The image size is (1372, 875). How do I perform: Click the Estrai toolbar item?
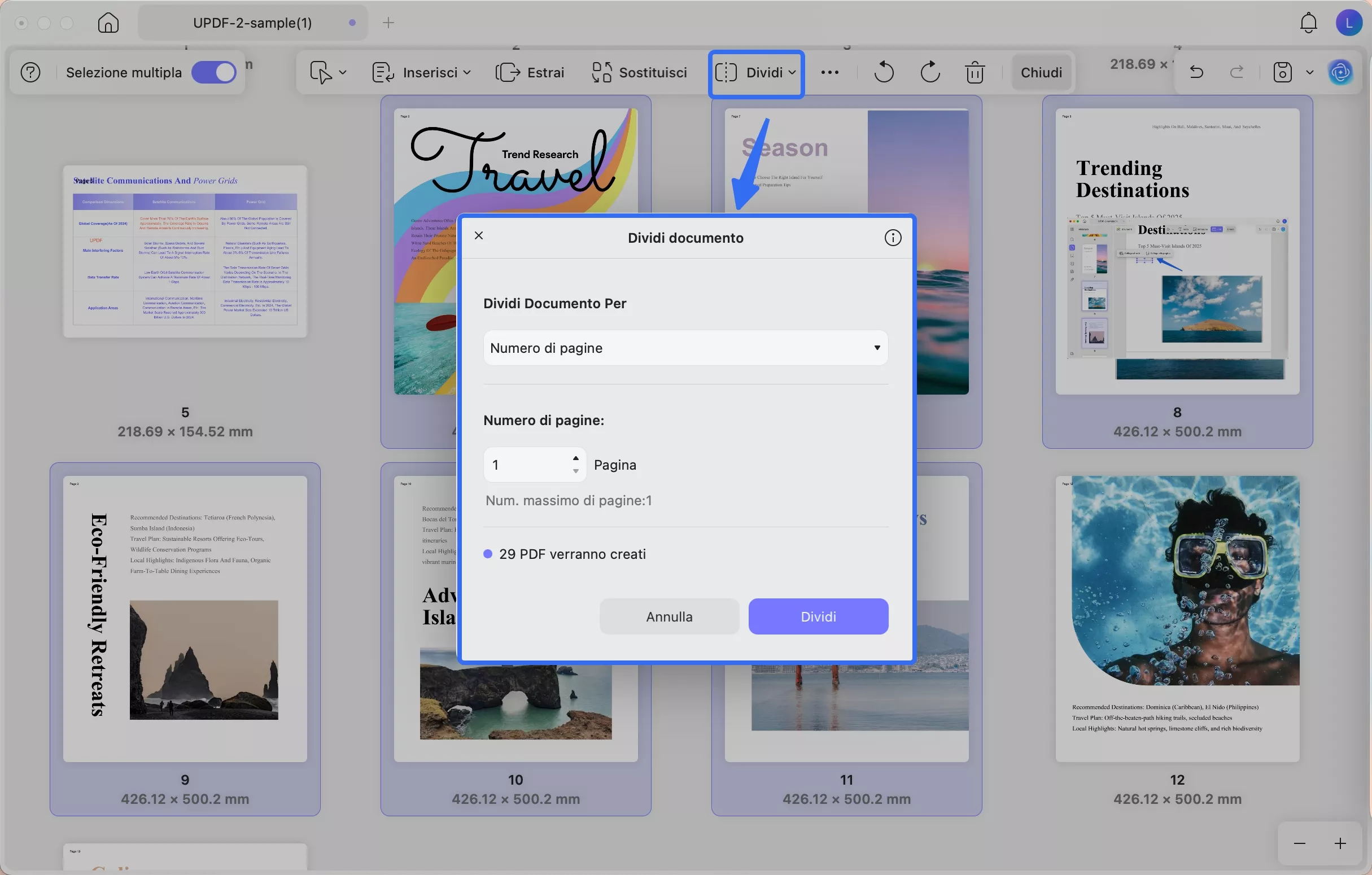click(530, 72)
